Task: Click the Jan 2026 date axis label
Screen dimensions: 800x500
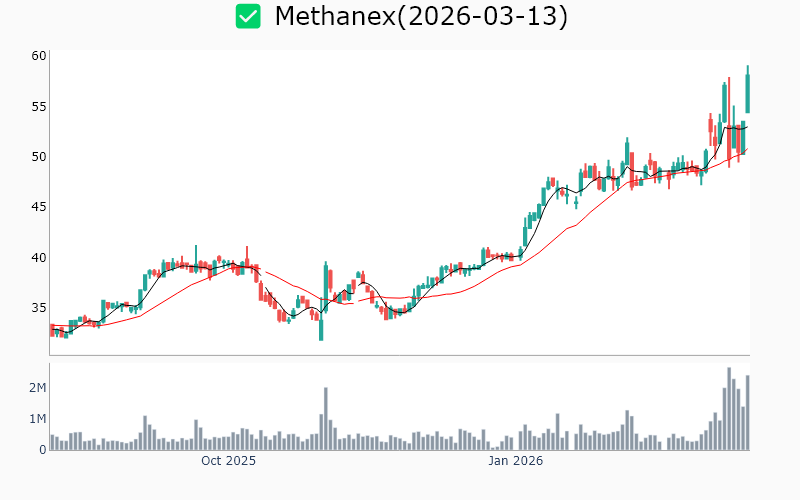Action: pos(514,461)
